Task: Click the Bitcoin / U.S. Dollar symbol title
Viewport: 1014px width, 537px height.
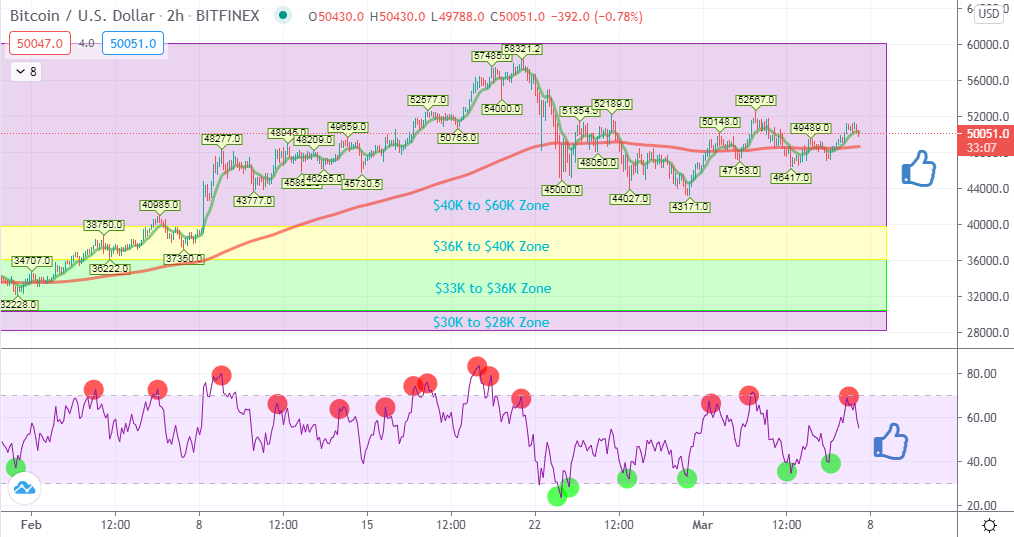Action: pos(82,16)
